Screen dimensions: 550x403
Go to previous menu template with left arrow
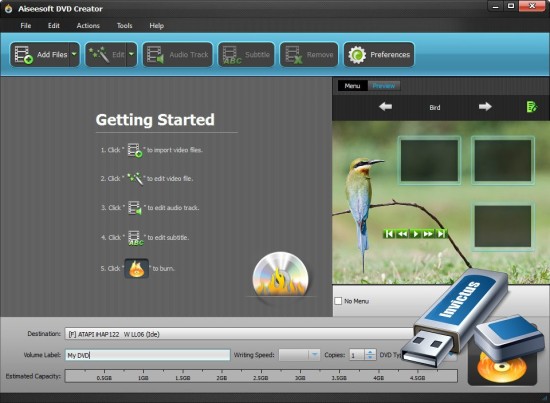point(385,106)
